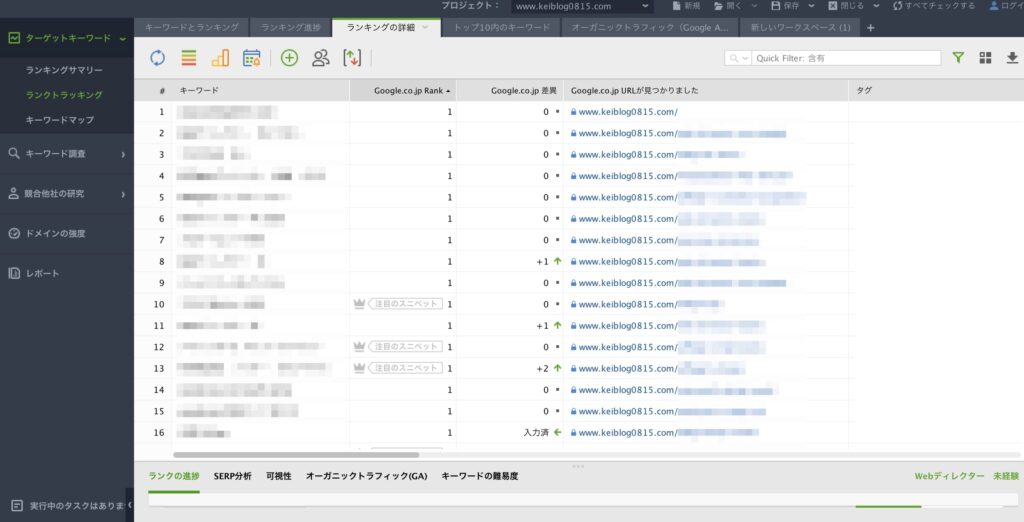Open the dropdown arrow next to 保存

812,6
